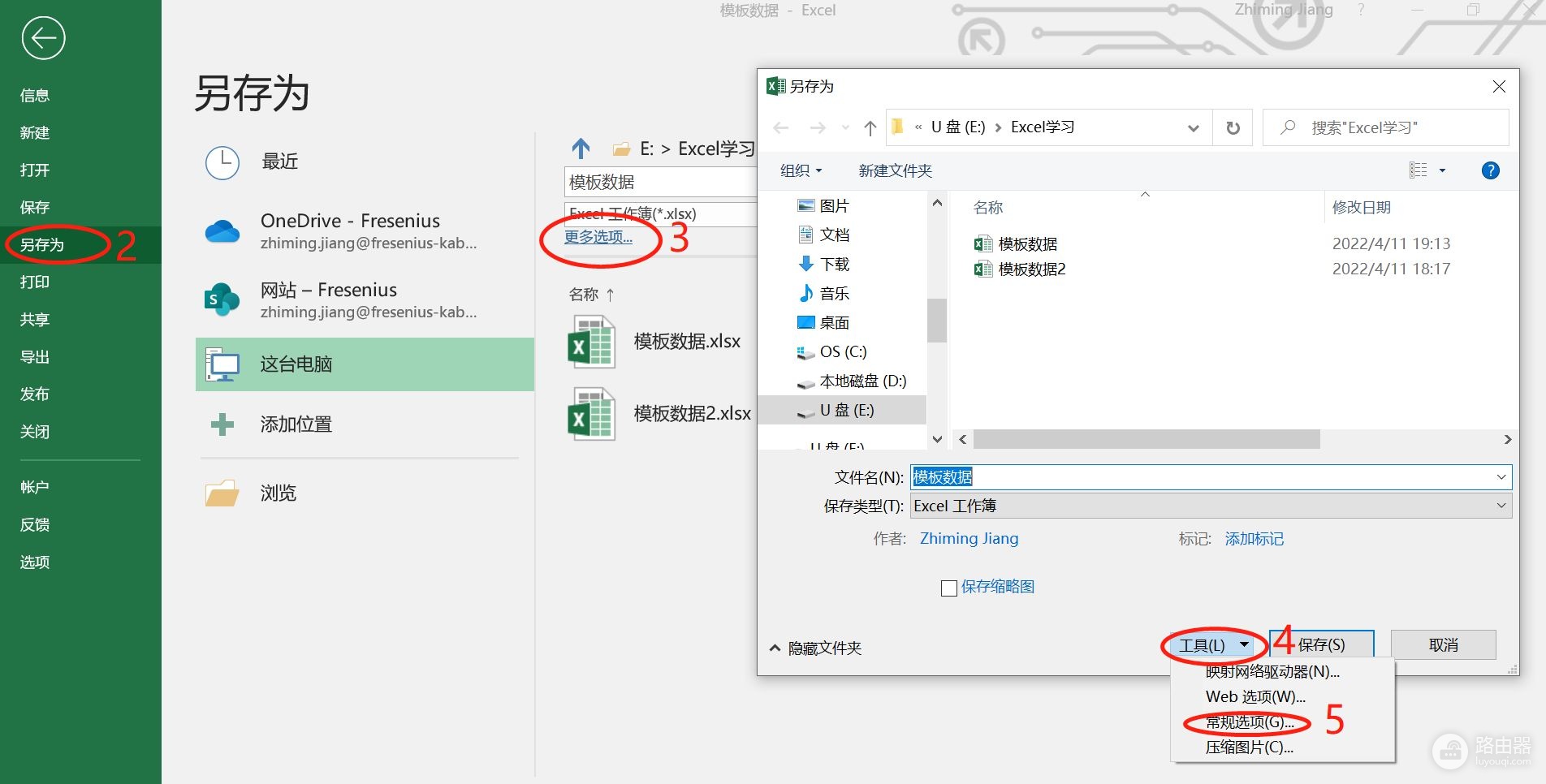Click 添加标记 link

point(1254,540)
